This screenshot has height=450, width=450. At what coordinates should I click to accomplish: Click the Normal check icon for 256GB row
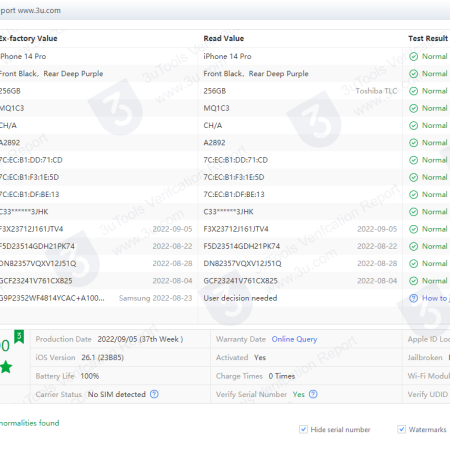413,91
